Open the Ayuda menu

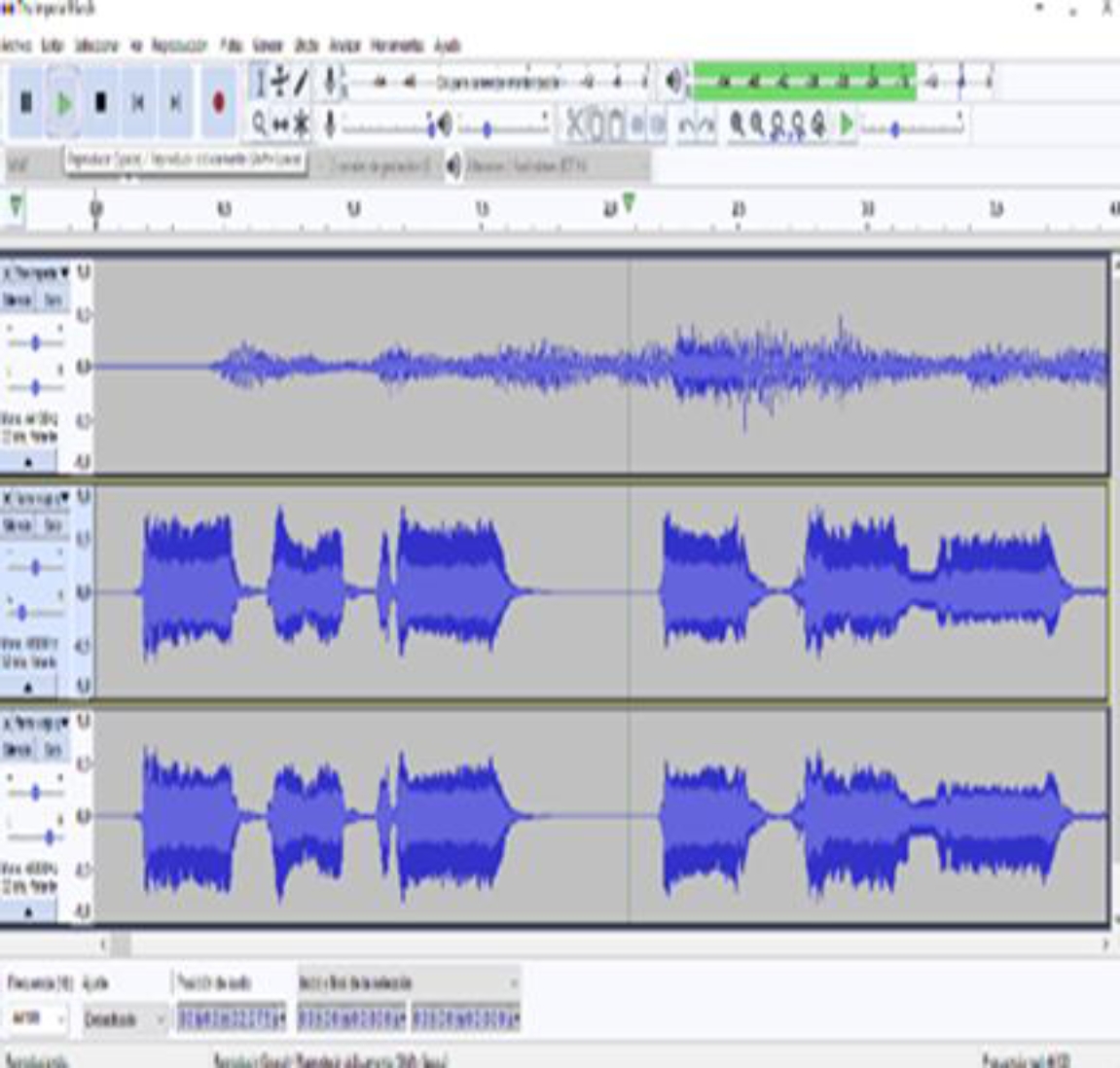point(447,45)
